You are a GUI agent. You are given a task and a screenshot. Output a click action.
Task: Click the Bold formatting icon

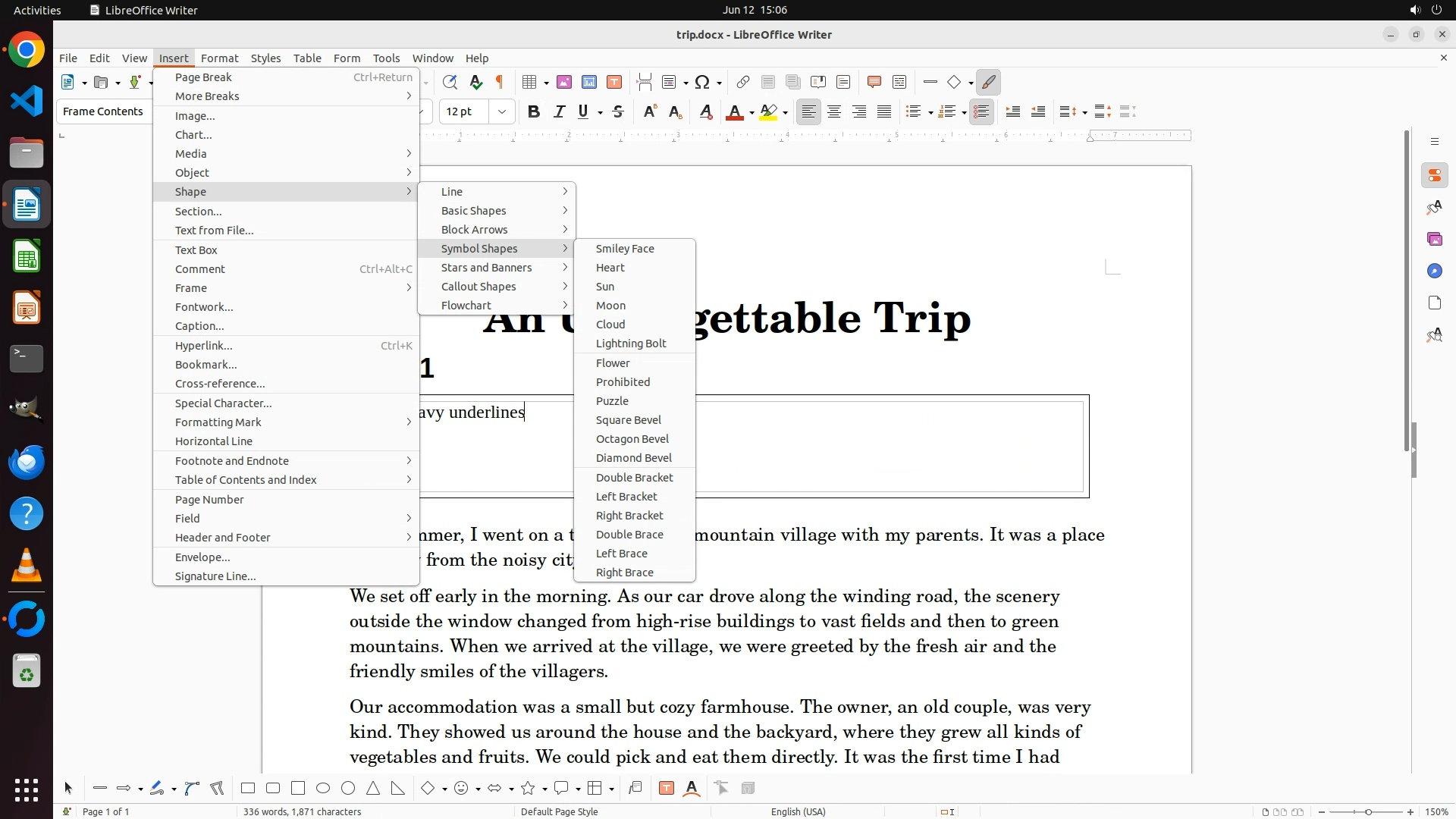(x=534, y=112)
